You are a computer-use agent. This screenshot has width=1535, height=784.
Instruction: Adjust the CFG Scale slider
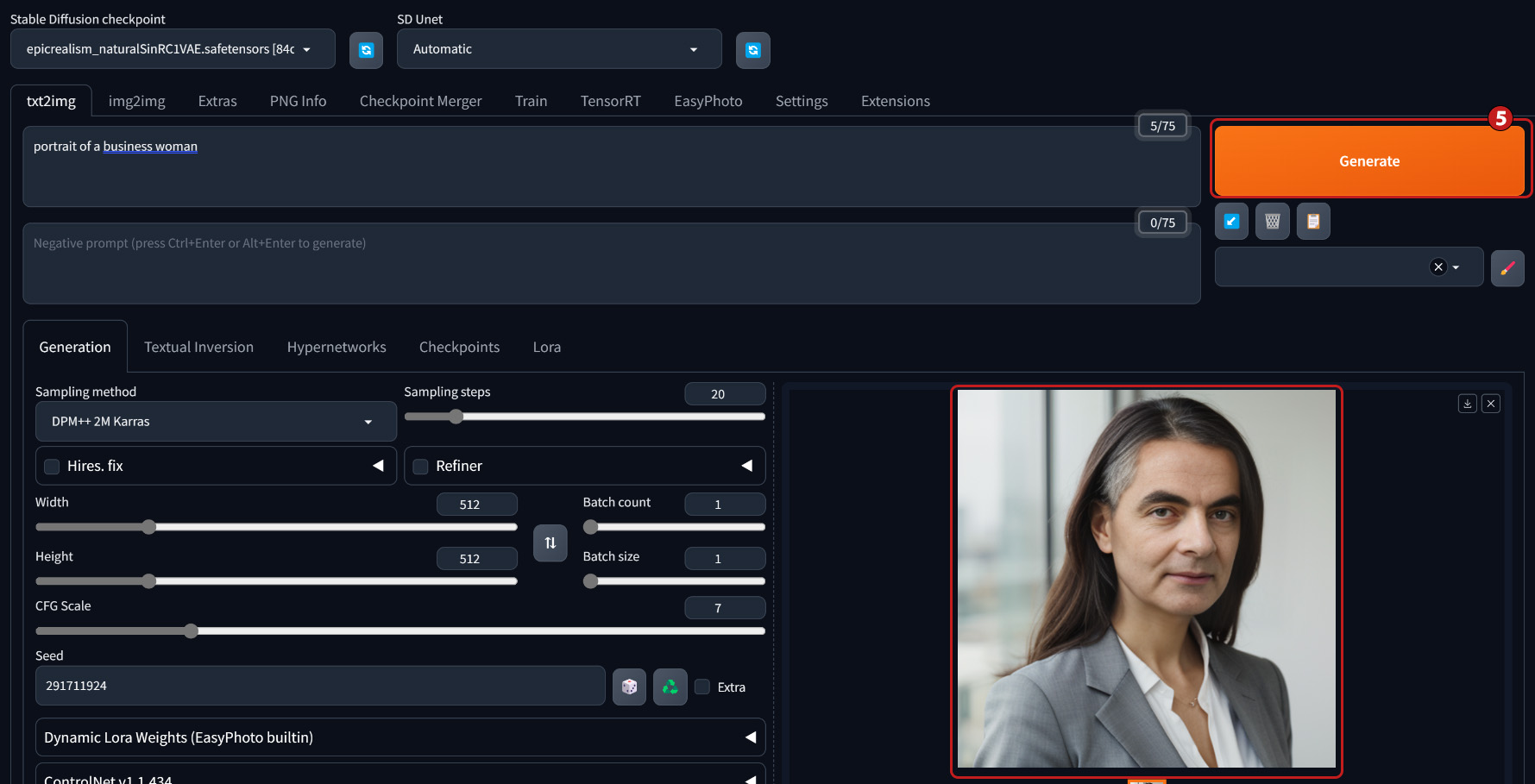click(400, 631)
